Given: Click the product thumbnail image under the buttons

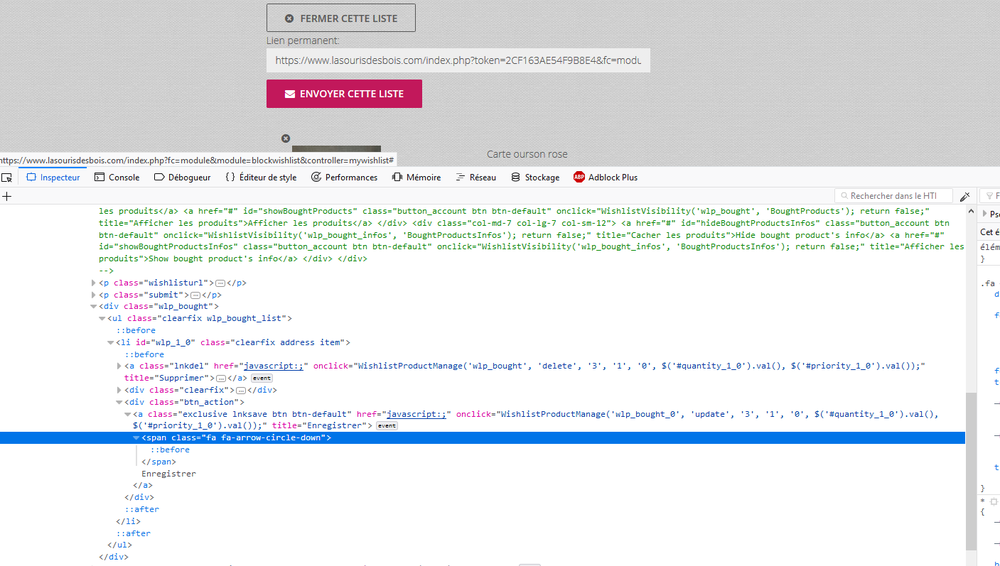Looking at the screenshot, I should click(337, 149).
